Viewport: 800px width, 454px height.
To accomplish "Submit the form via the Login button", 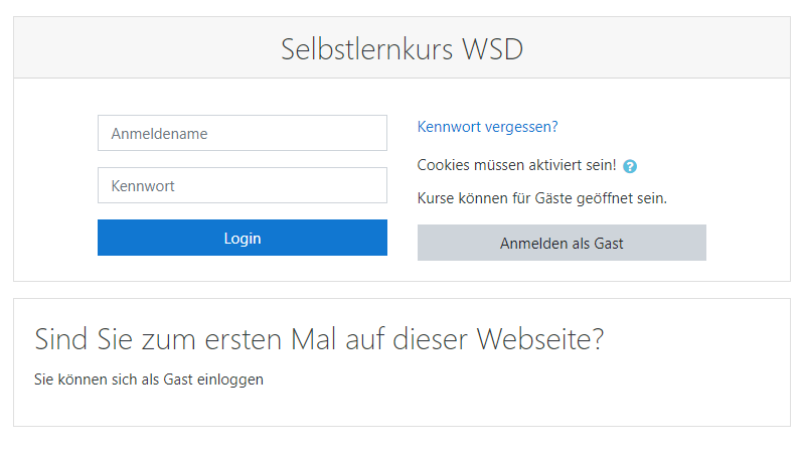I will (242, 238).
